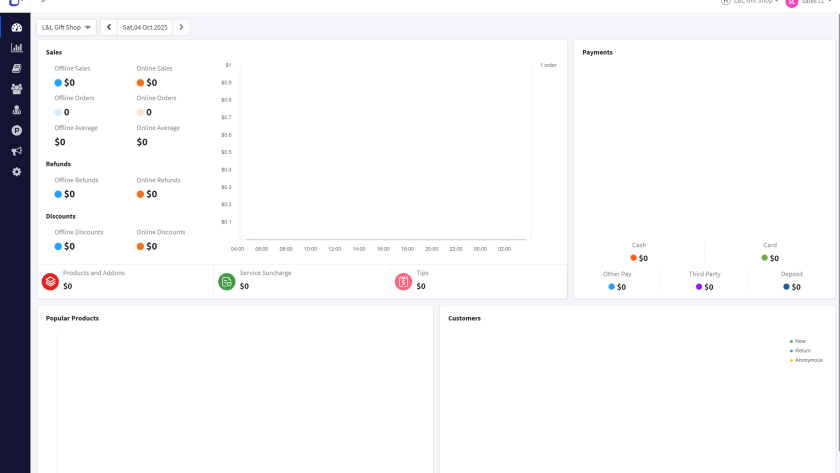The height and width of the screenshot is (473, 840).
Task: Open the Dashboard gauge icon in sidebar
Action: [x=16, y=27]
